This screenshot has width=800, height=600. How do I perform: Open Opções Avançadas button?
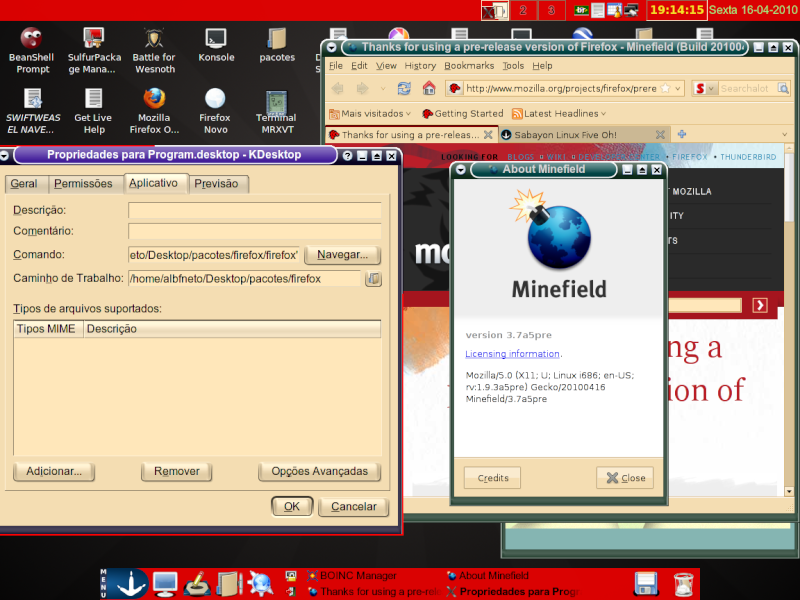pyautogui.click(x=319, y=471)
